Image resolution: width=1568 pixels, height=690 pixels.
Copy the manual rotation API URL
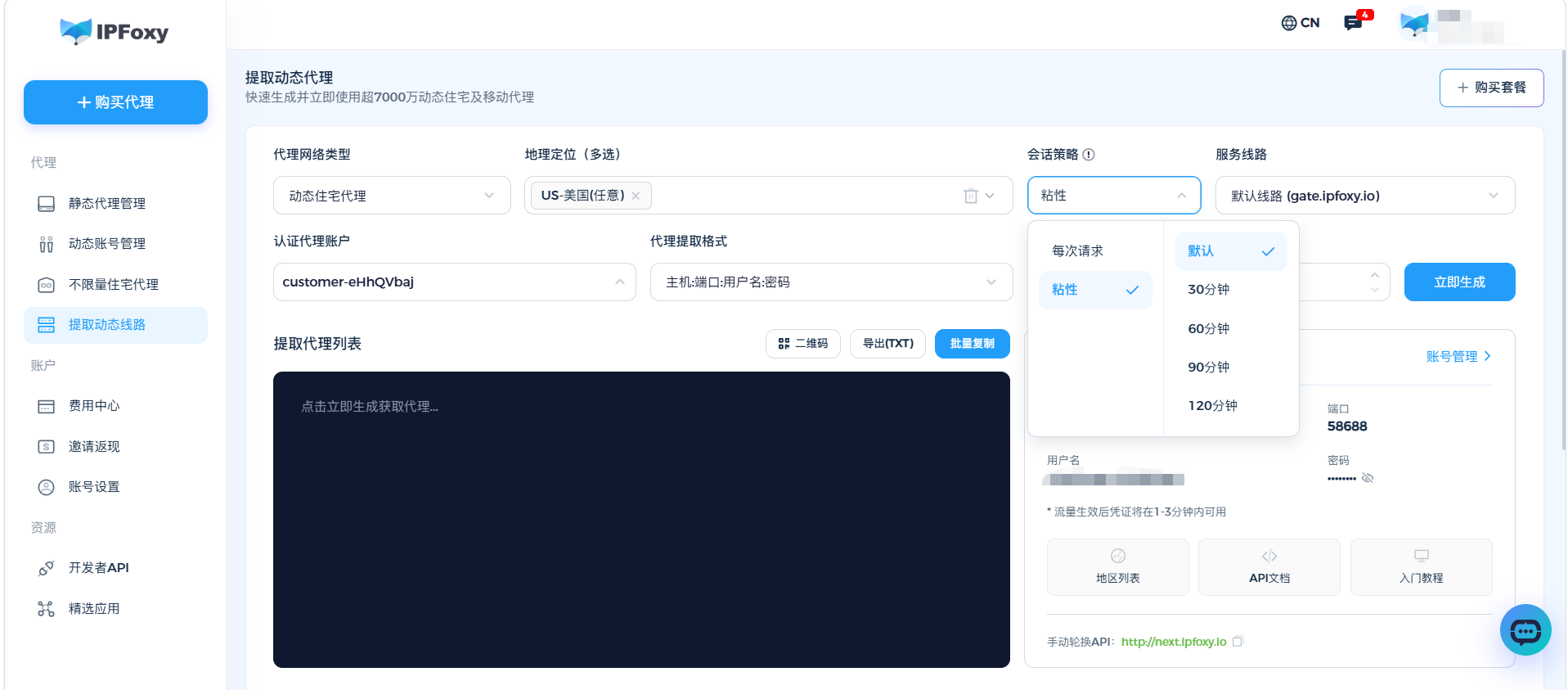(x=1238, y=642)
